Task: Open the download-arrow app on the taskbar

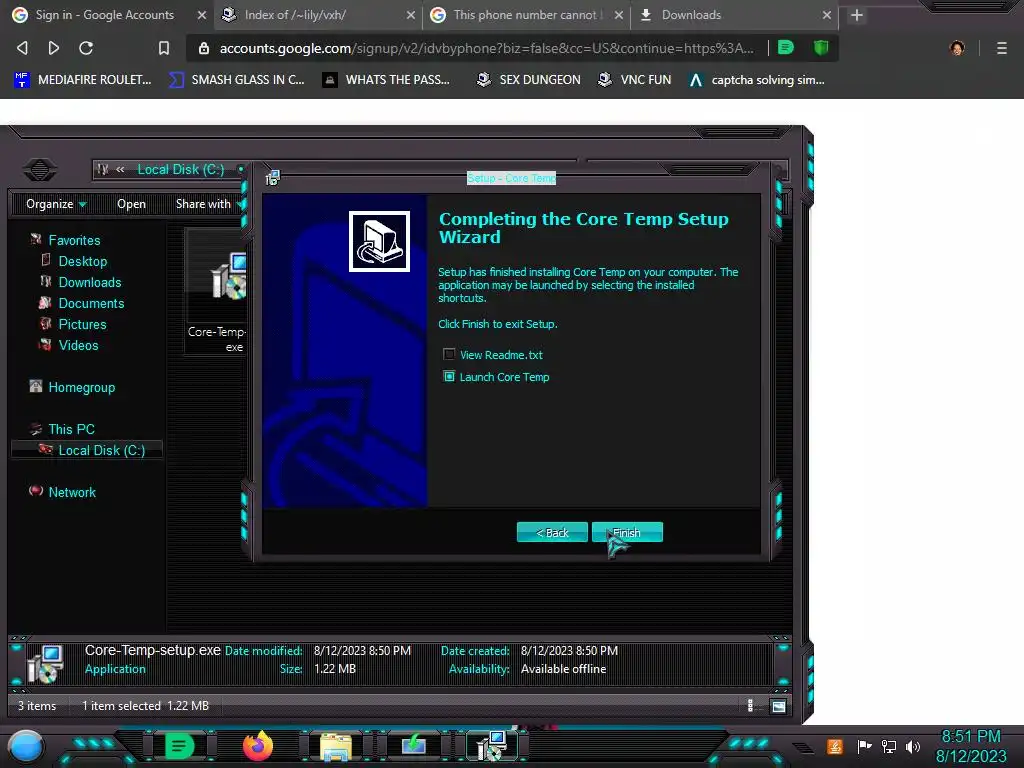Action: pos(413,745)
